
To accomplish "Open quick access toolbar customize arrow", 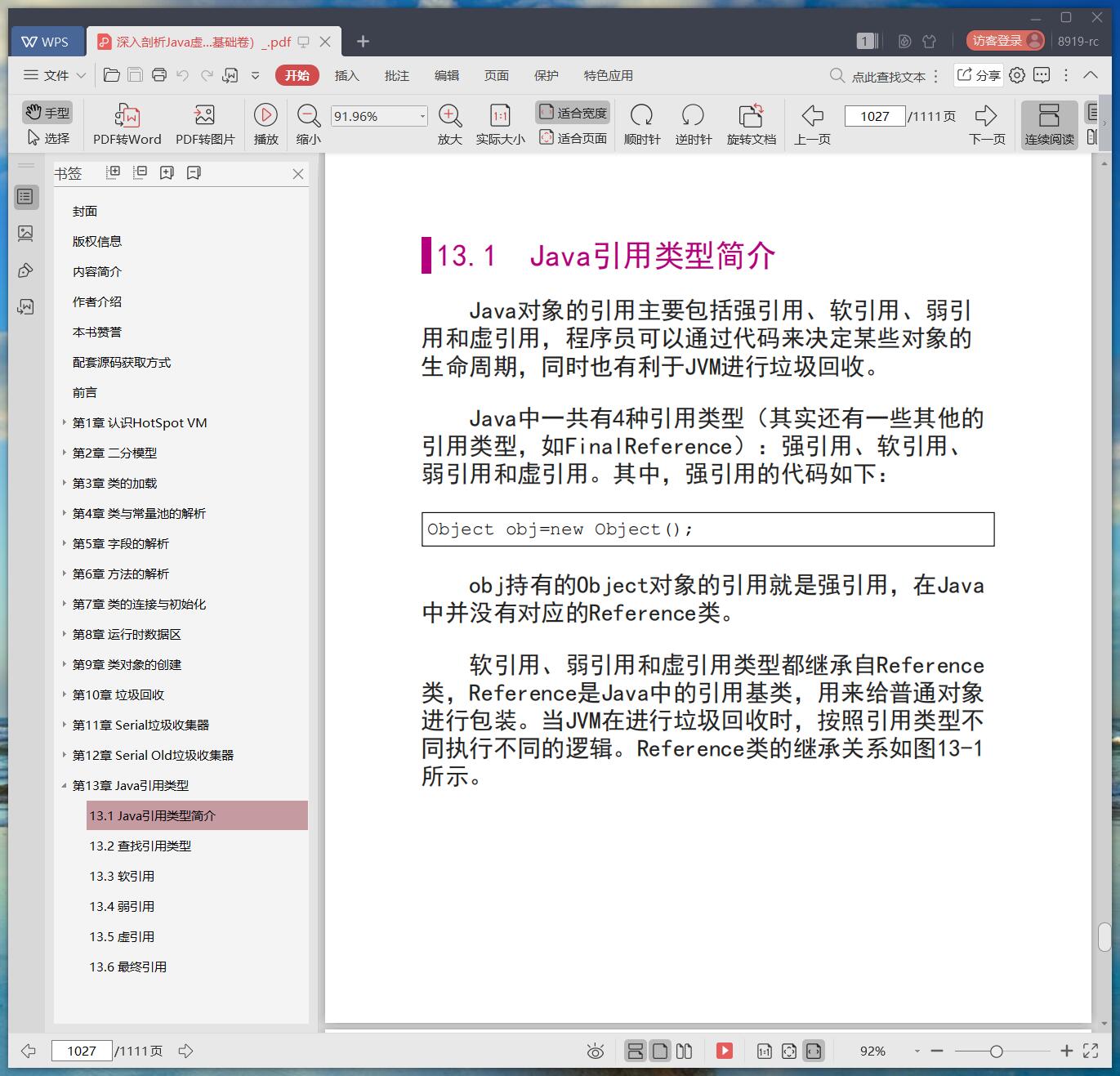I will pyautogui.click(x=255, y=75).
